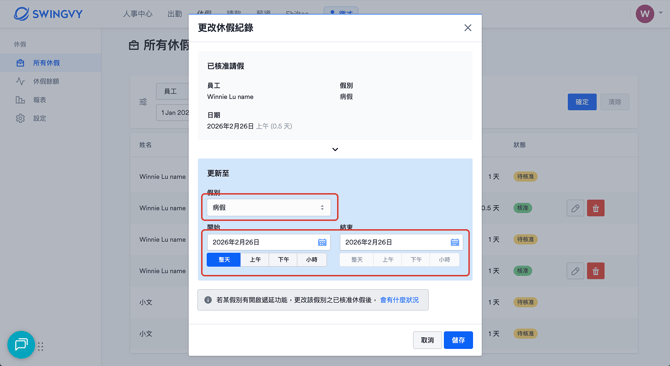Select 小時 for the start date
670x366 pixels.
[311, 260]
